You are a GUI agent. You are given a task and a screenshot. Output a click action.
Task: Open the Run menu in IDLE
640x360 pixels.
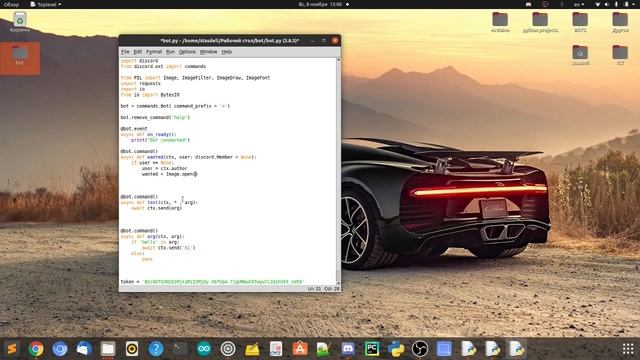[x=170, y=52]
